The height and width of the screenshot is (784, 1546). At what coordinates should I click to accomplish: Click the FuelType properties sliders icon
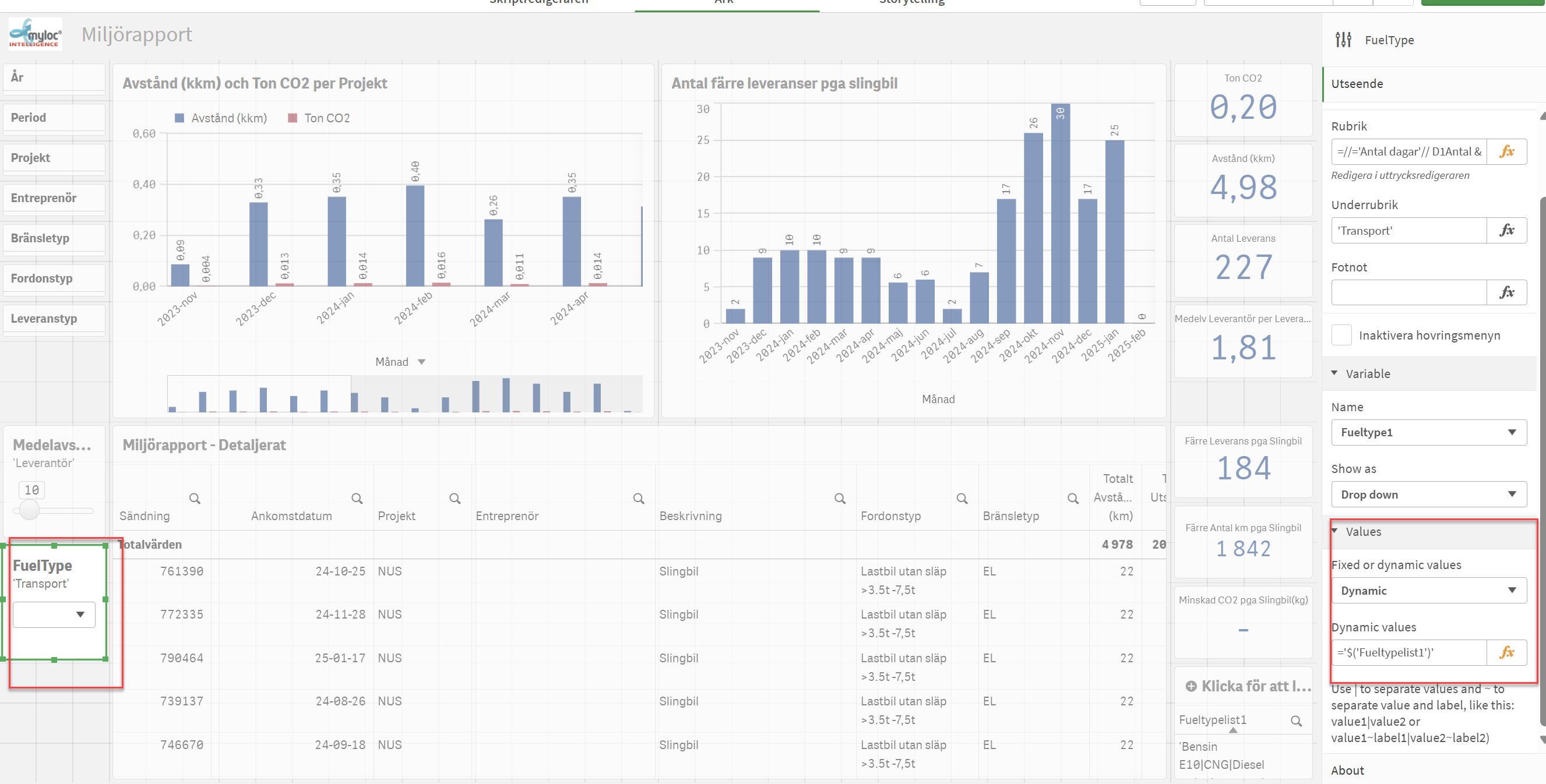pos(1343,40)
